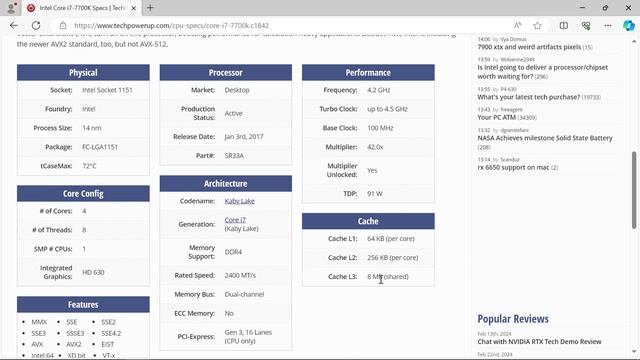640x360 pixels.
Task: Click the 'MMX' feature item
Action: pos(39,322)
